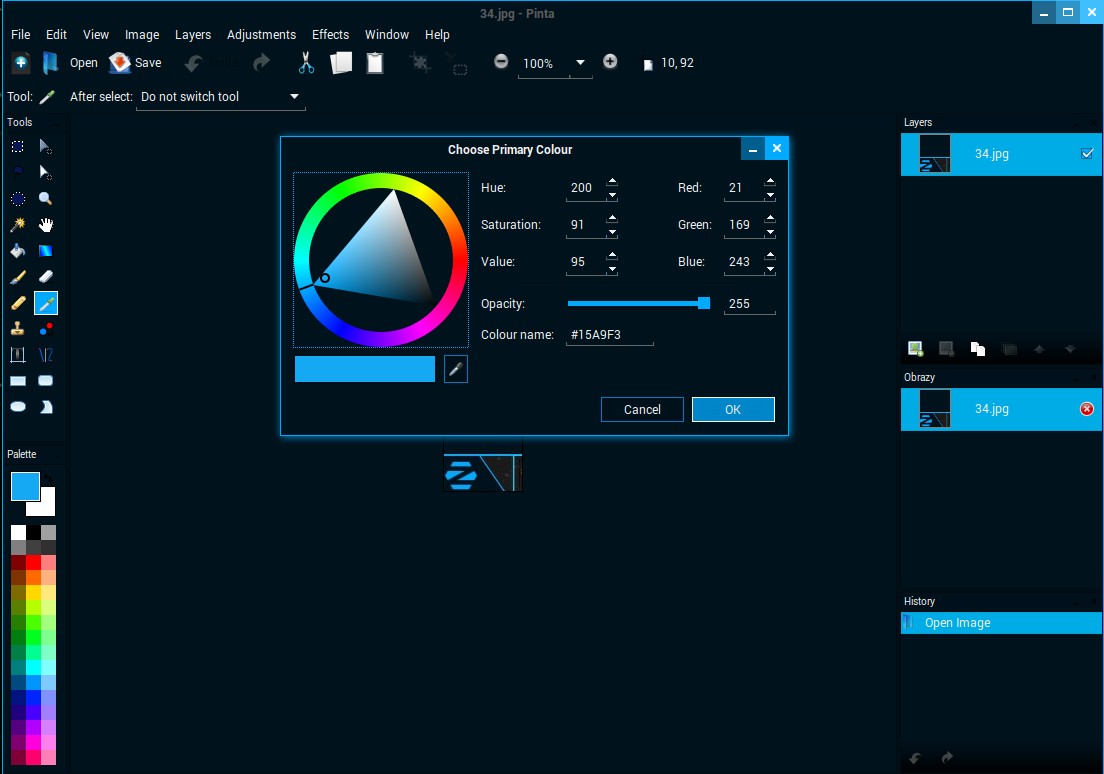Screen dimensions: 1104x774
Task: Expand the zoom percentage dropdown
Action: pyautogui.click(x=580, y=62)
